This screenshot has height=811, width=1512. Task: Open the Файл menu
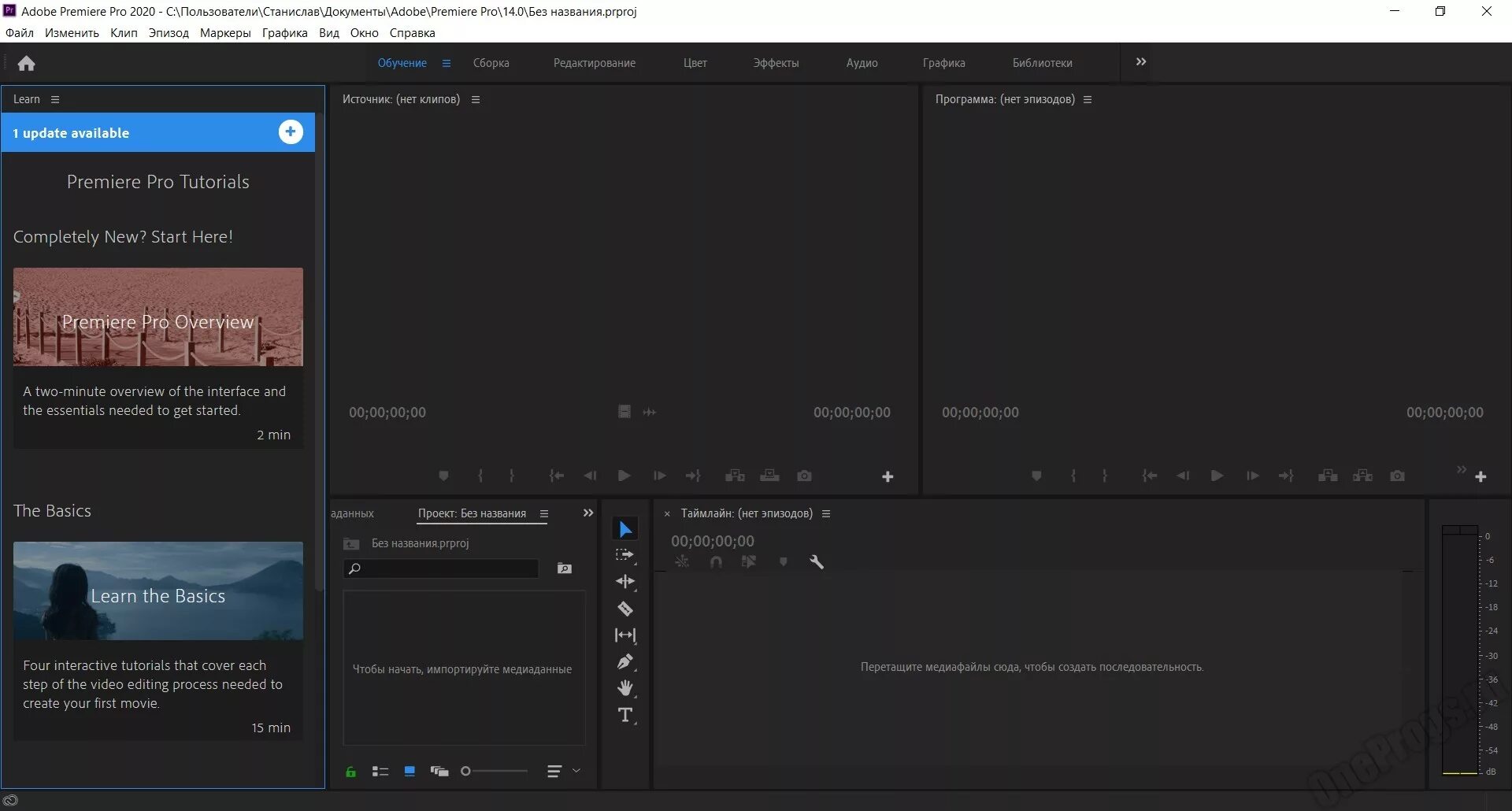pos(20,33)
